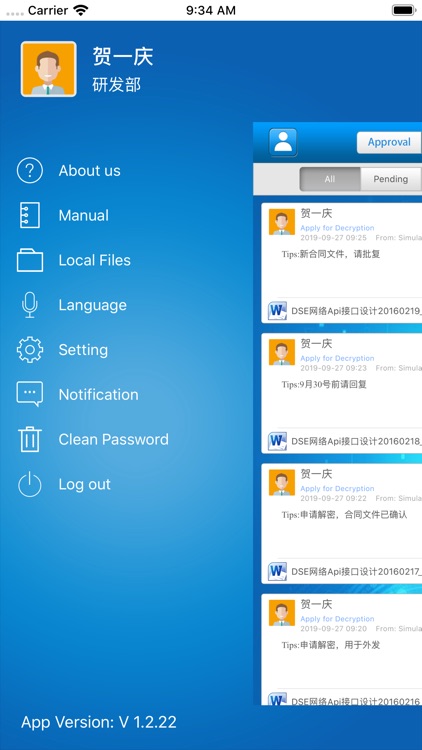Tap timestamp 2019-09-27 09:25
The height and width of the screenshot is (750, 422).
click(333, 238)
